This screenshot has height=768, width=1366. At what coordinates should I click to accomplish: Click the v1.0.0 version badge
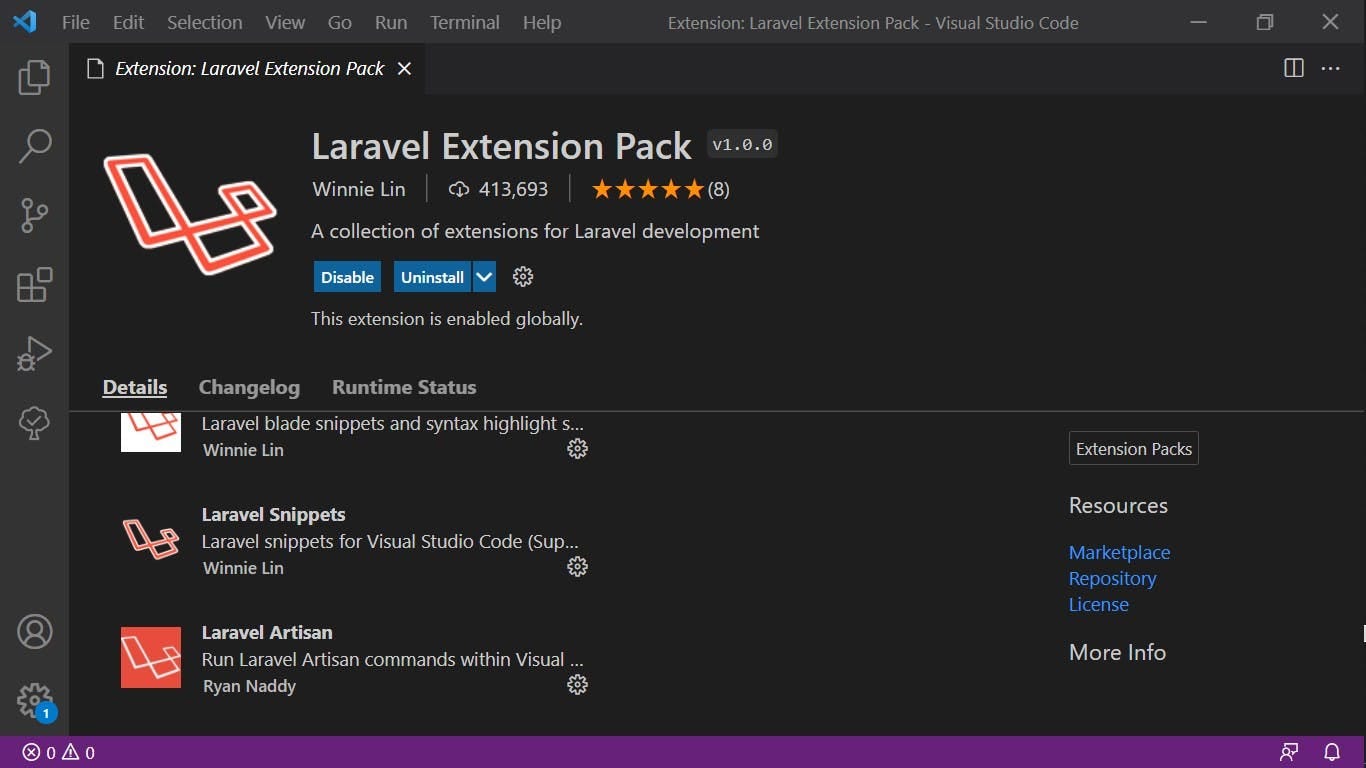742,144
